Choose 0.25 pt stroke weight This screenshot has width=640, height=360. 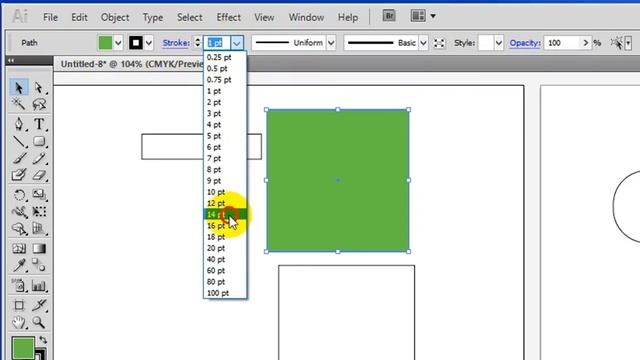coord(225,57)
